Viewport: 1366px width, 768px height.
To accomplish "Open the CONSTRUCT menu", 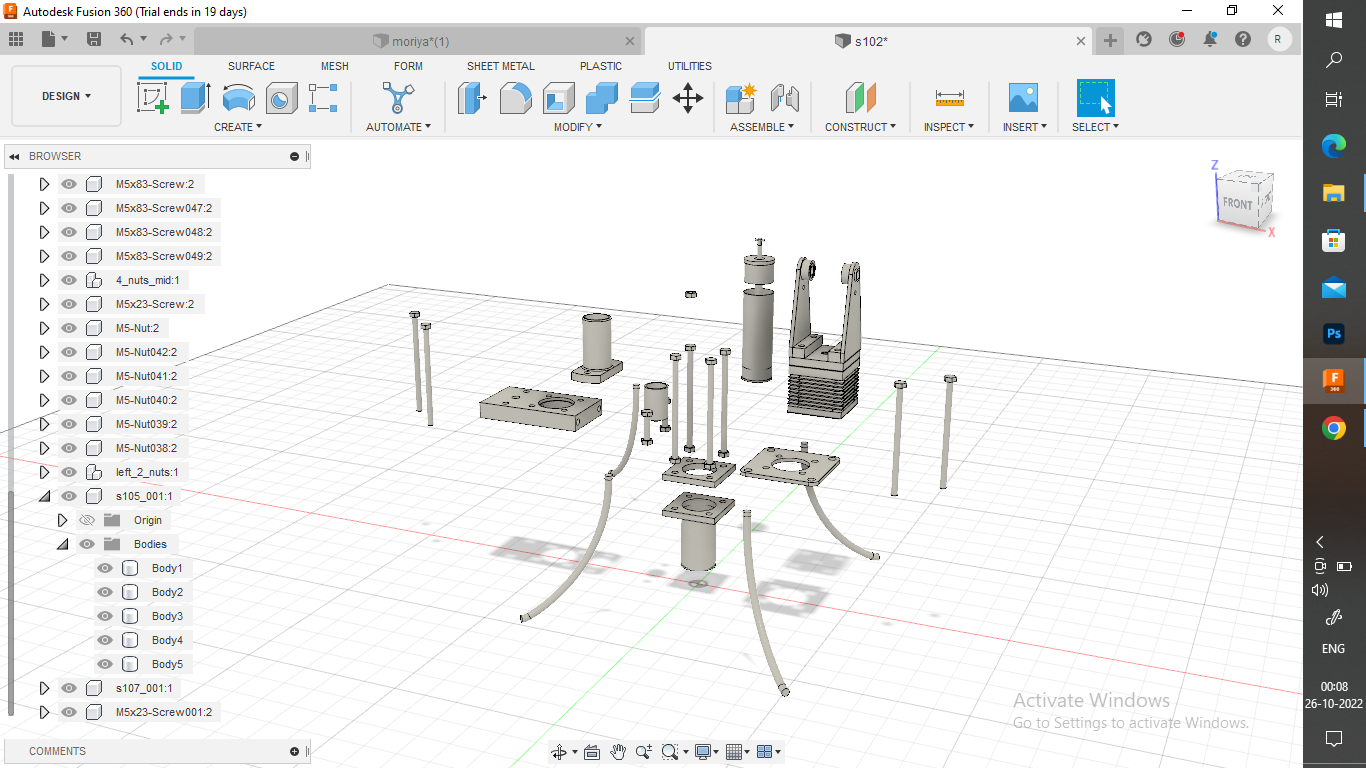I will 859,127.
